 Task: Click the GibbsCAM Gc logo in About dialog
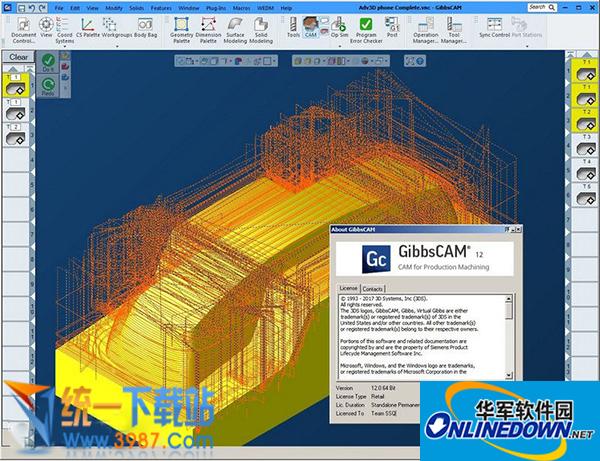coord(376,259)
